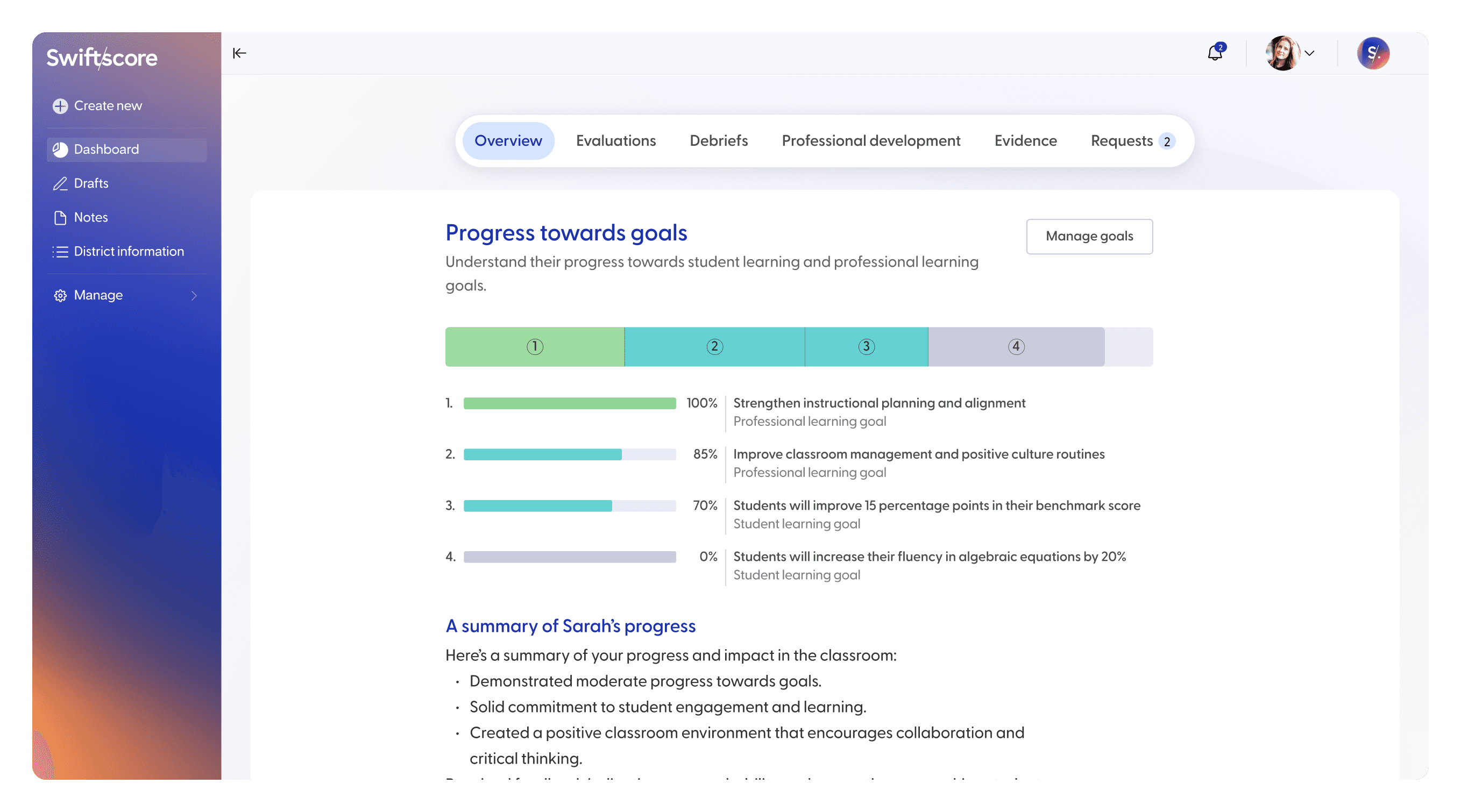Click the 85% classroom management progress bar
This screenshot has width=1461, height=812.
(x=569, y=454)
